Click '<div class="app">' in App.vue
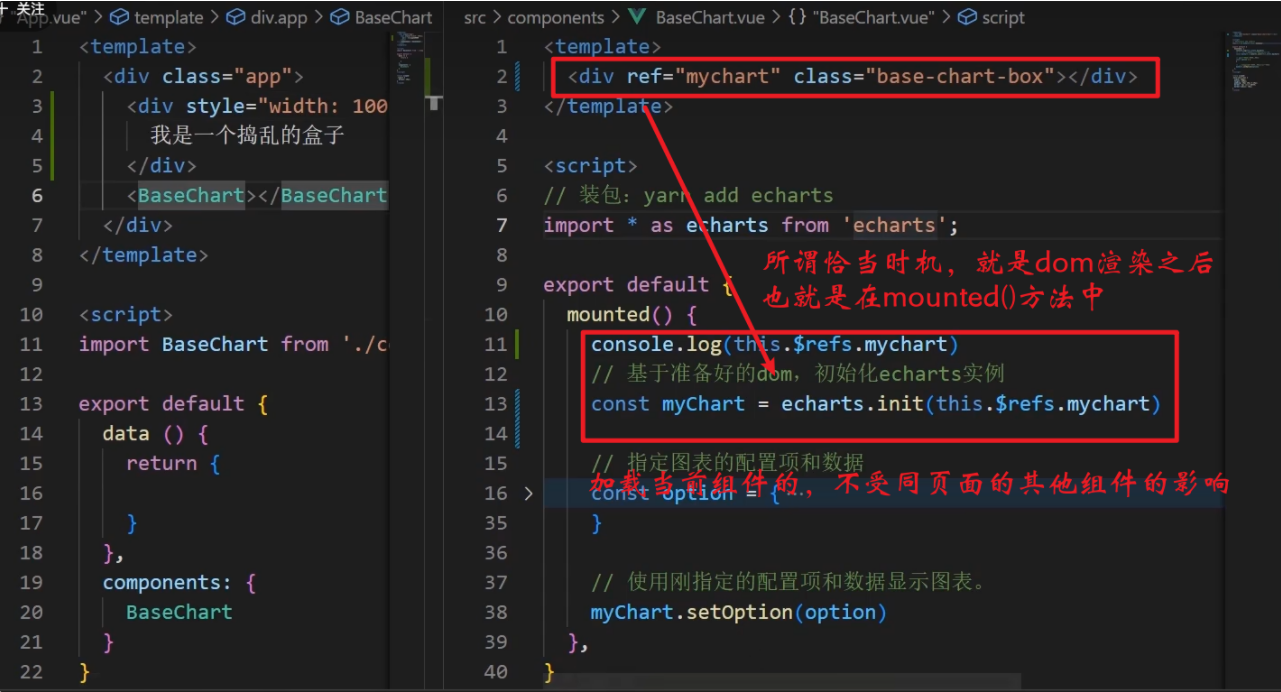The height and width of the screenshot is (692, 1281). pos(203,76)
